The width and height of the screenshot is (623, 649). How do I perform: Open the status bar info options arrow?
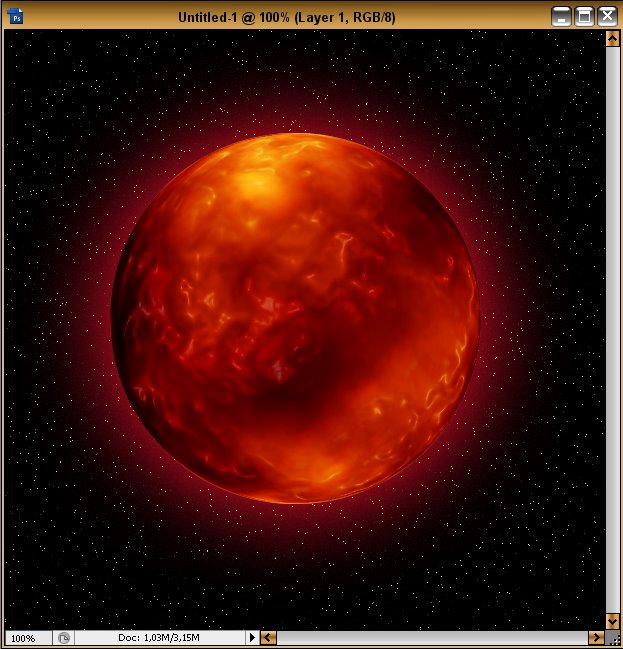pos(252,637)
